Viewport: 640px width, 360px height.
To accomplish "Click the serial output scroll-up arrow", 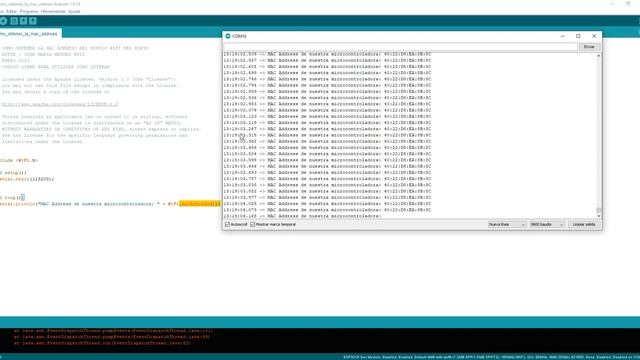I will tap(599, 55).
